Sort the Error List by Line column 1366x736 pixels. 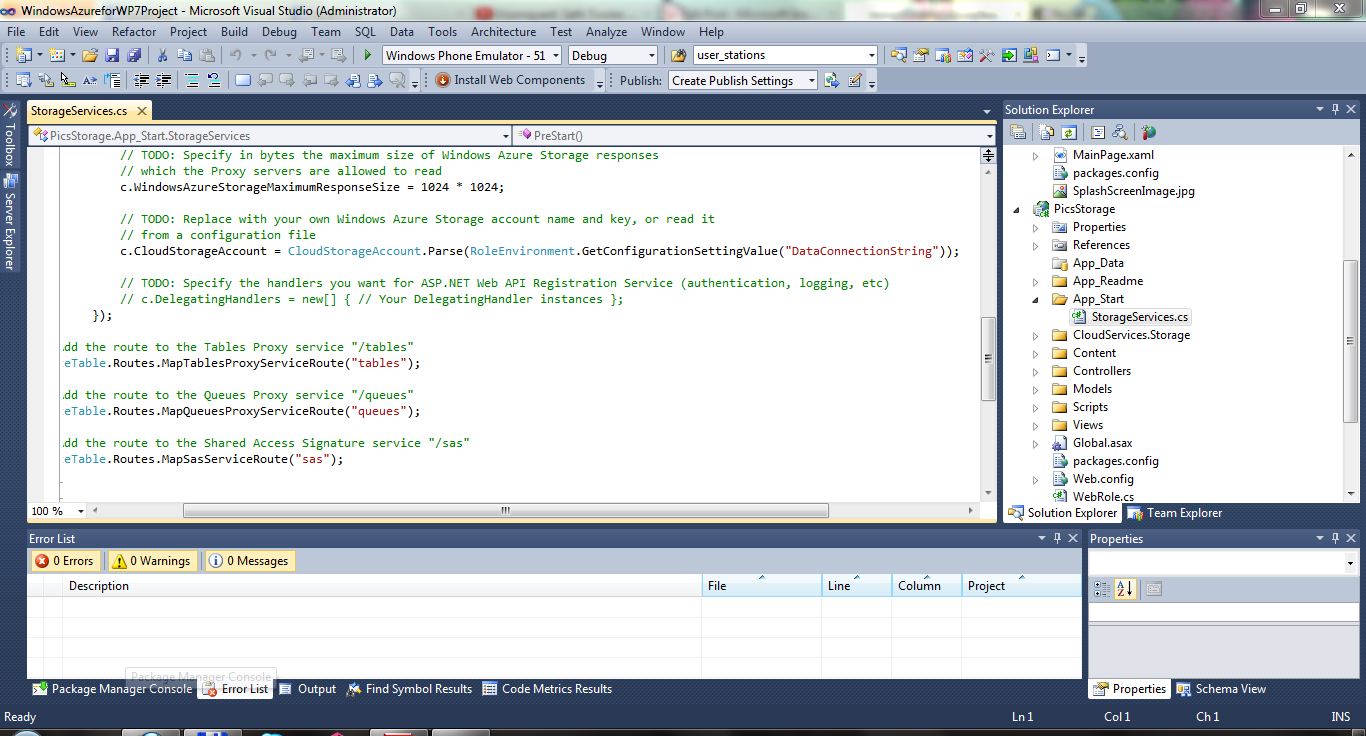pyautogui.click(x=856, y=586)
